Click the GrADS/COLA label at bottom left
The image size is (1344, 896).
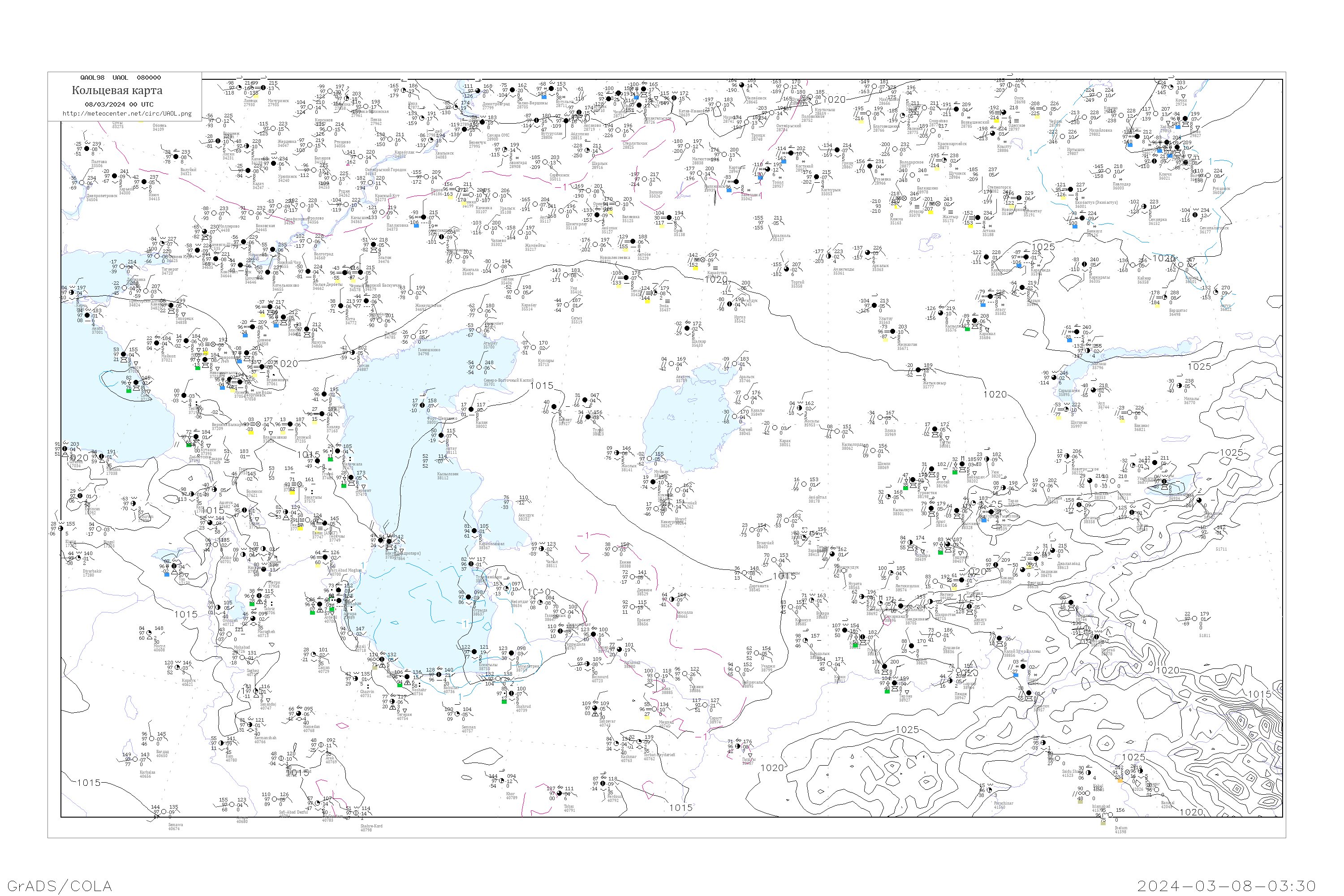pyautogui.click(x=60, y=885)
